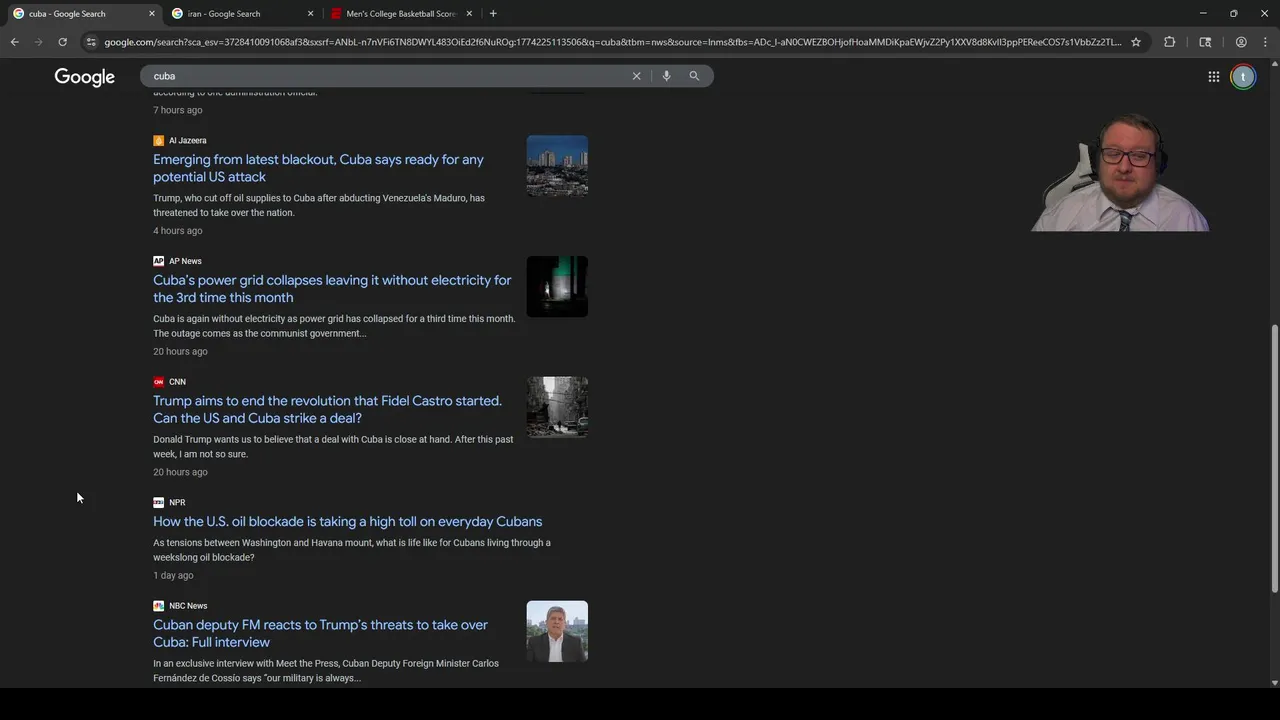1280x720 pixels.
Task: Switch to the 'iran - Google Search' tab
Action: click(242, 14)
